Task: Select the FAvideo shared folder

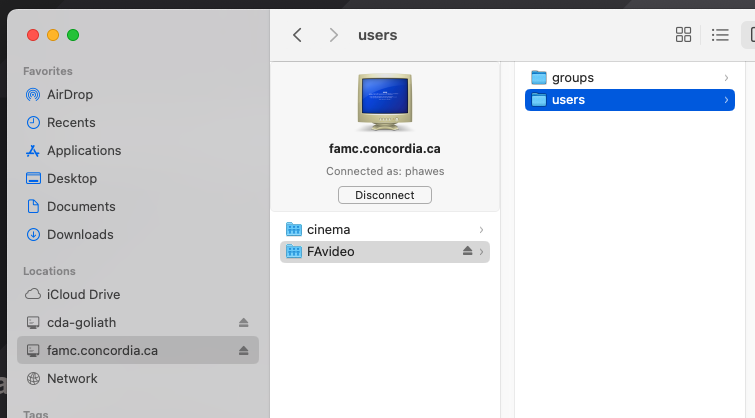Action: pyautogui.click(x=385, y=251)
